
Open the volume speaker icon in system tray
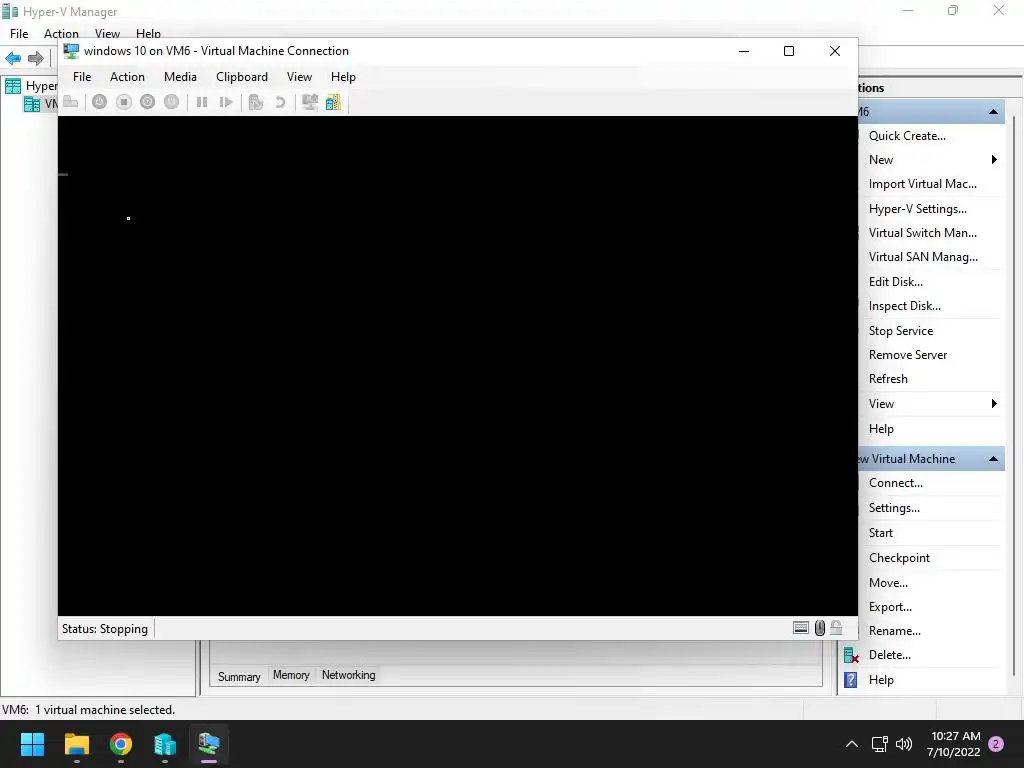point(904,744)
